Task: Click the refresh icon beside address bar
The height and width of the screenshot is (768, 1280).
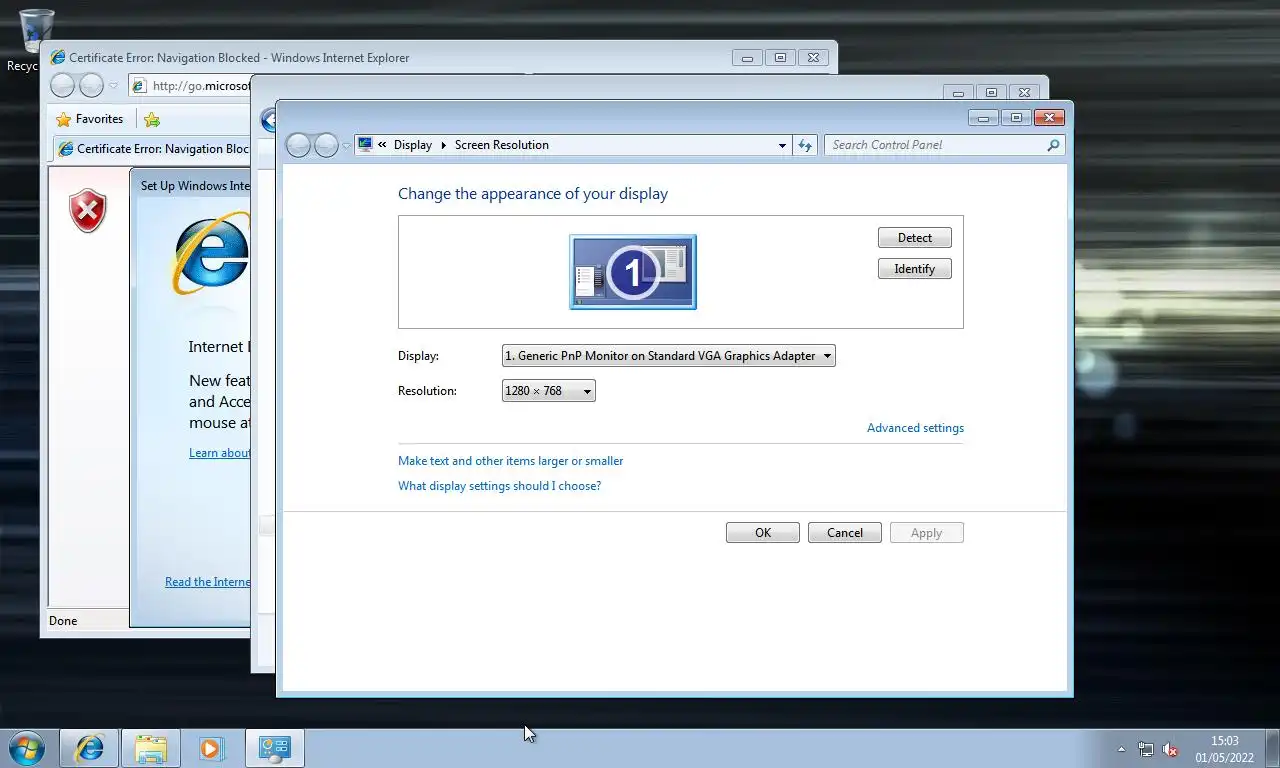Action: [805, 146]
